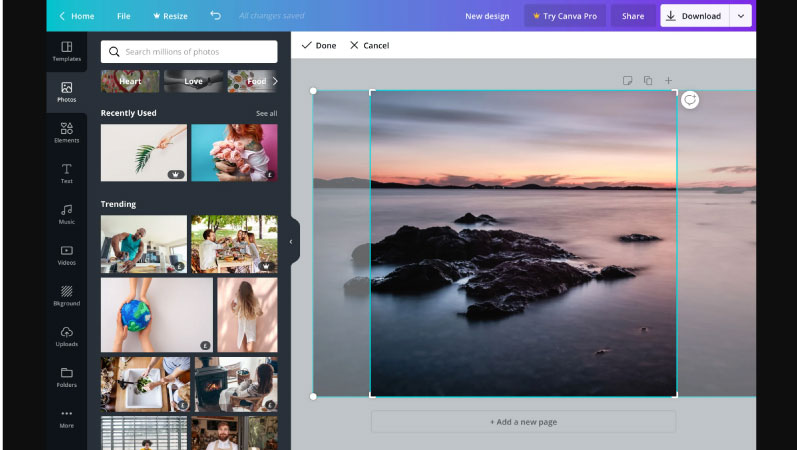This screenshot has width=800, height=450.
Task: Go back to Home
Action: [x=76, y=16]
